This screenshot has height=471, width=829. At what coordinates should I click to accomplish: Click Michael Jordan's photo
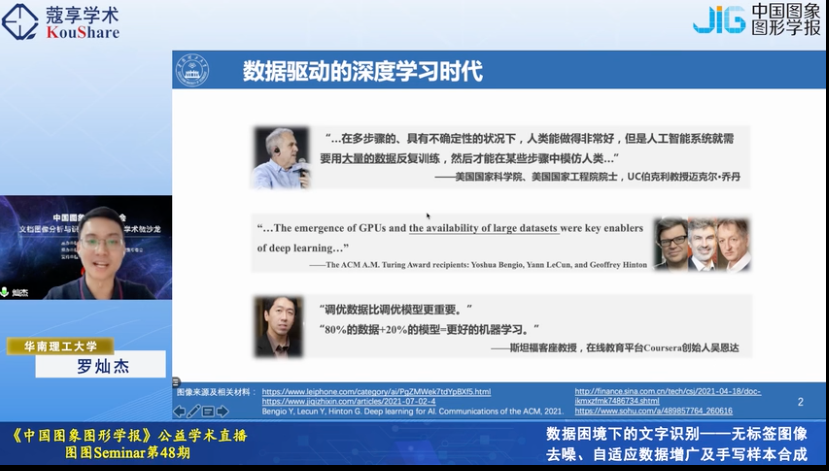[x=281, y=158]
